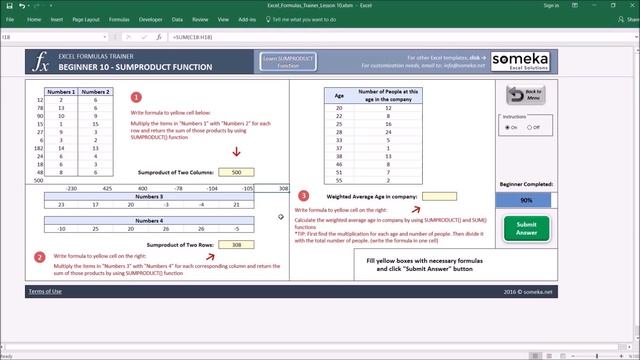This screenshot has height=360, width=640.
Task: Click the 'Numbers 4' row header
Action: click(149, 220)
